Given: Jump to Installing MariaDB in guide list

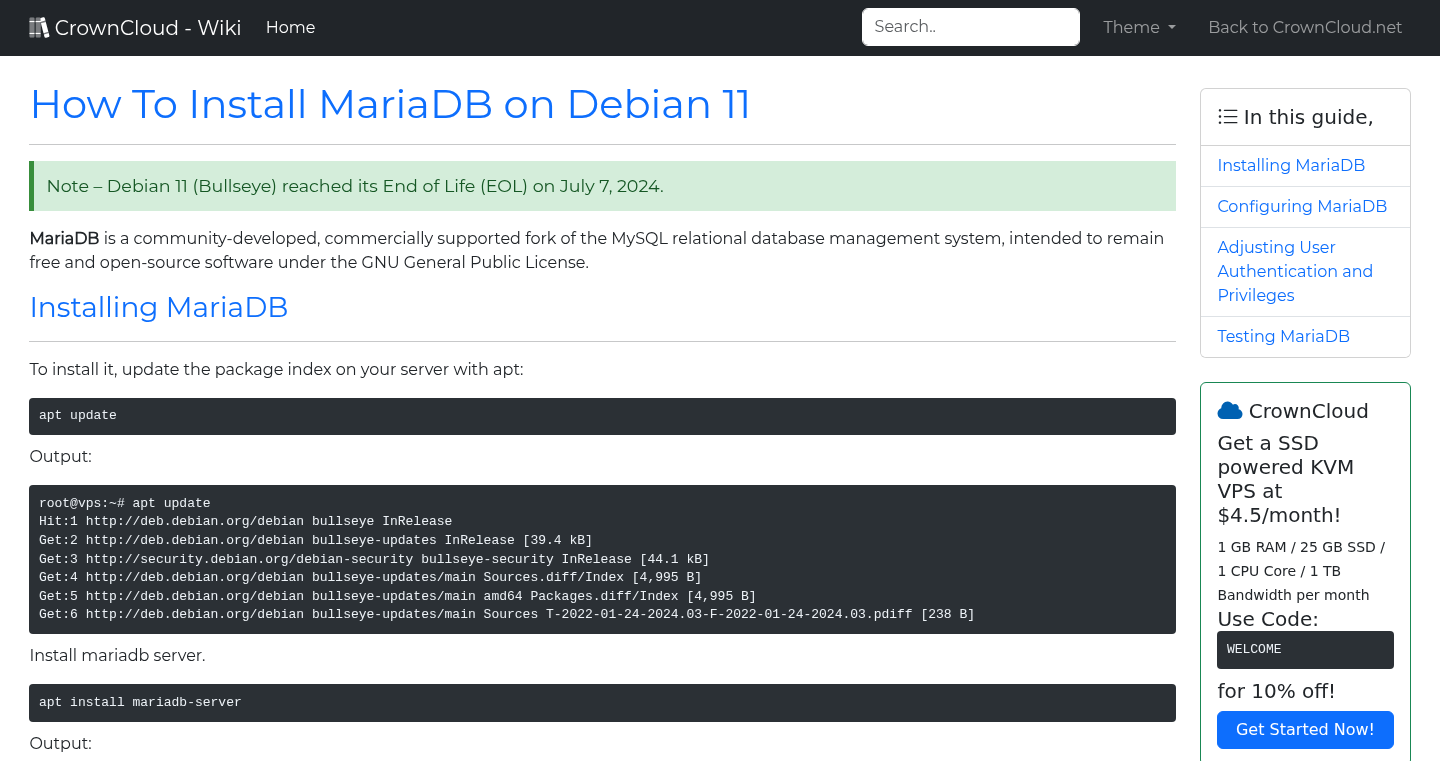Looking at the screenshot, I should [x=1290, y=166].
